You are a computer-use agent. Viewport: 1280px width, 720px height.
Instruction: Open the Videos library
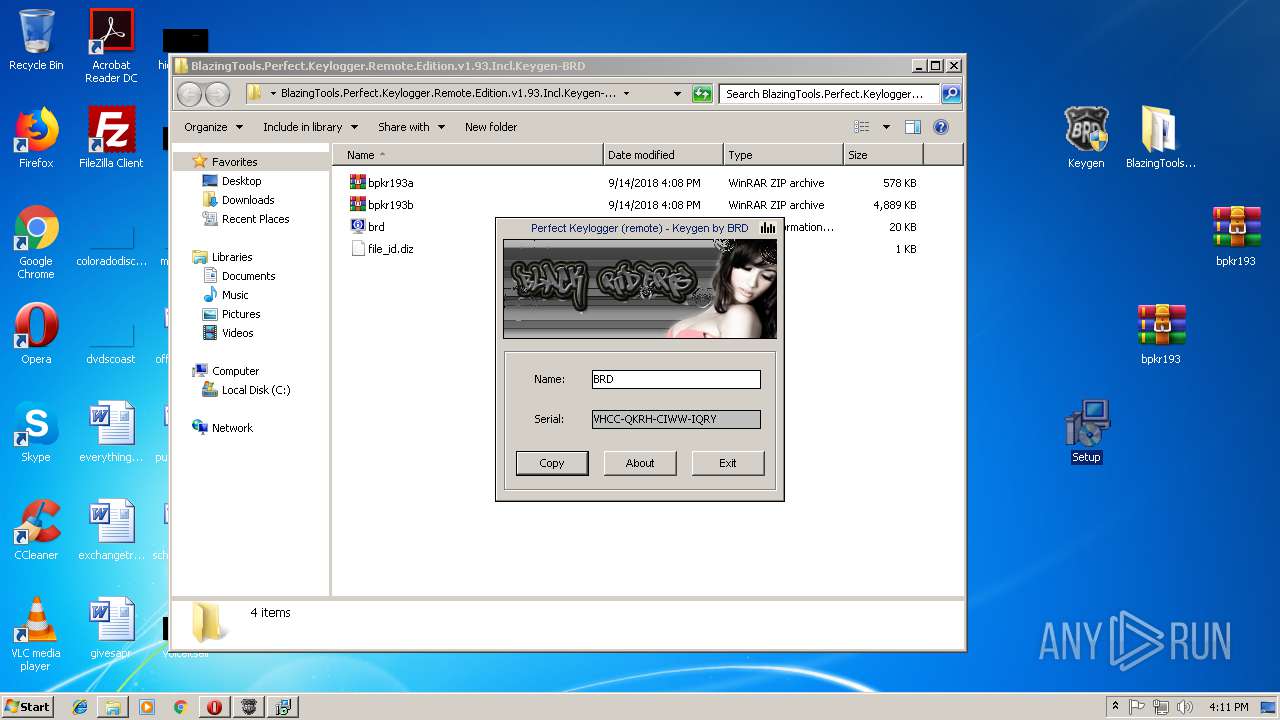click(238, 333)
